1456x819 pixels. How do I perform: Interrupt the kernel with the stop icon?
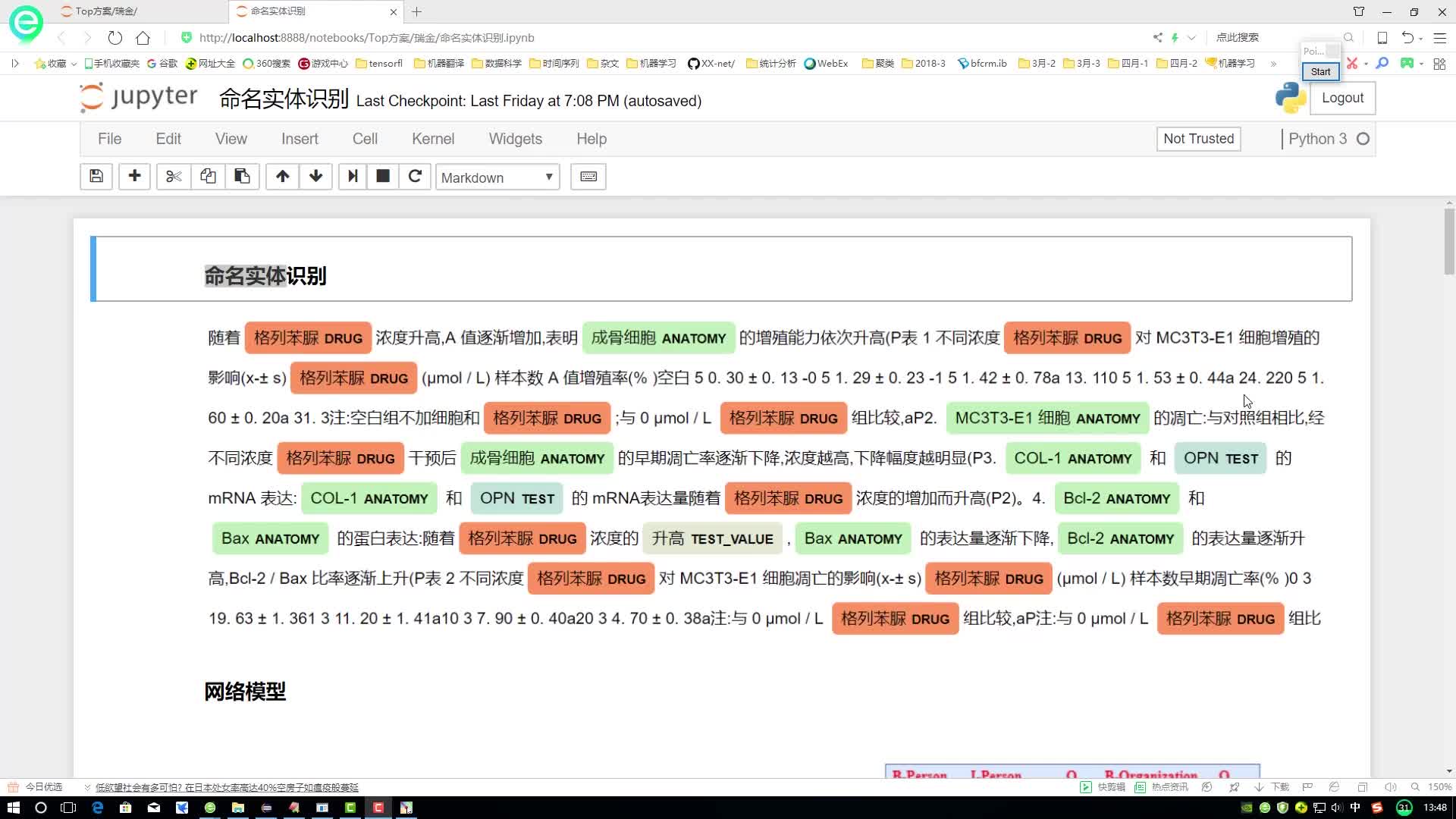pos(383,177)
